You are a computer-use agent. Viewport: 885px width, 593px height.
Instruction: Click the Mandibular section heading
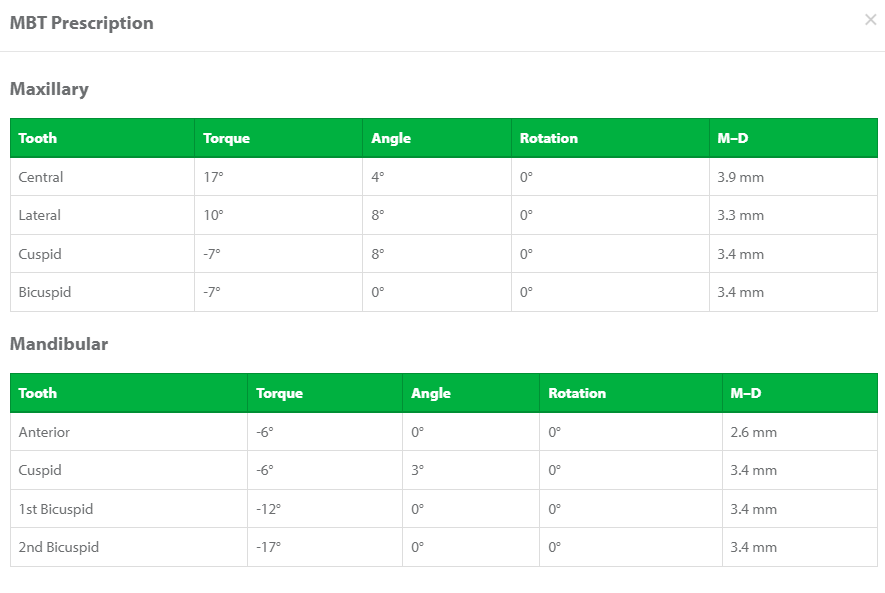[x=59, y=344]
